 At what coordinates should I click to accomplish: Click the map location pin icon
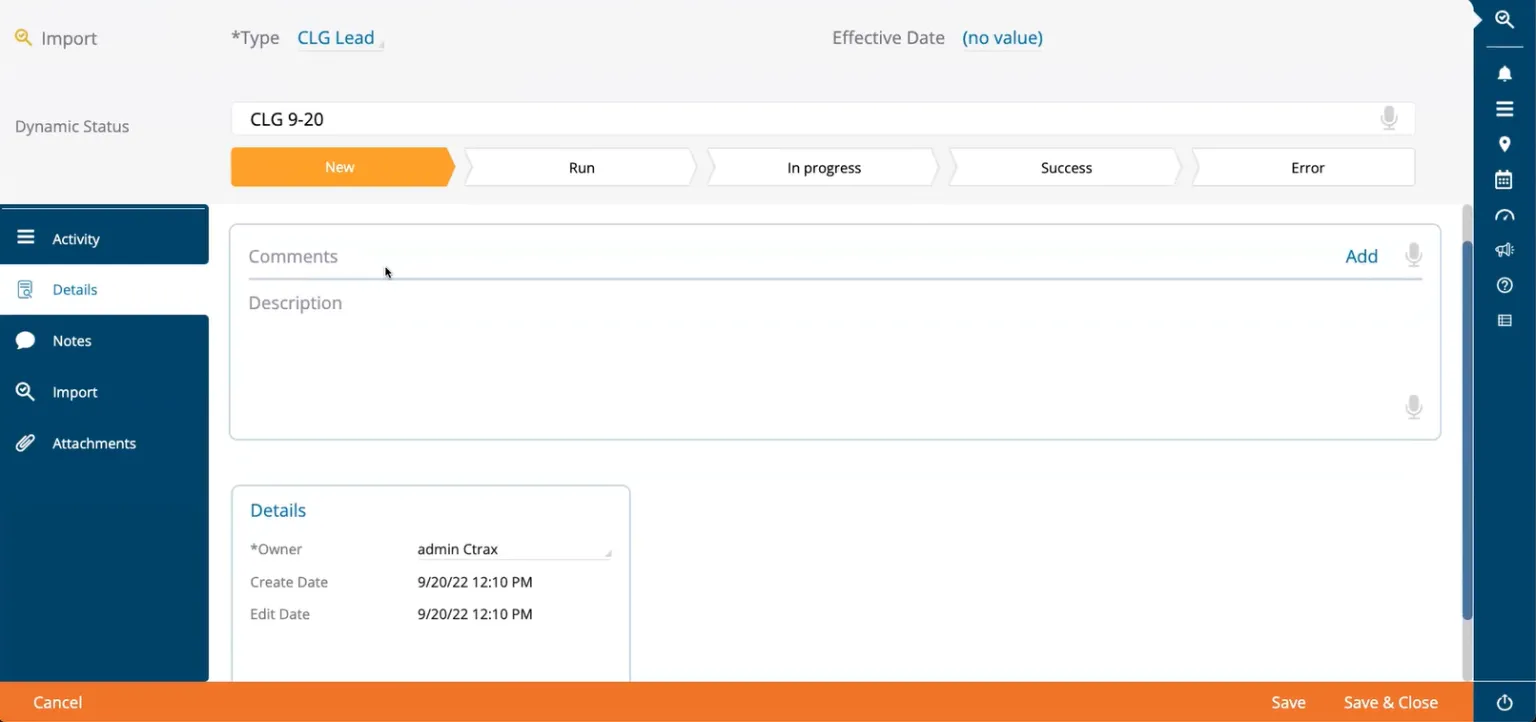(x=1504, y=145)
